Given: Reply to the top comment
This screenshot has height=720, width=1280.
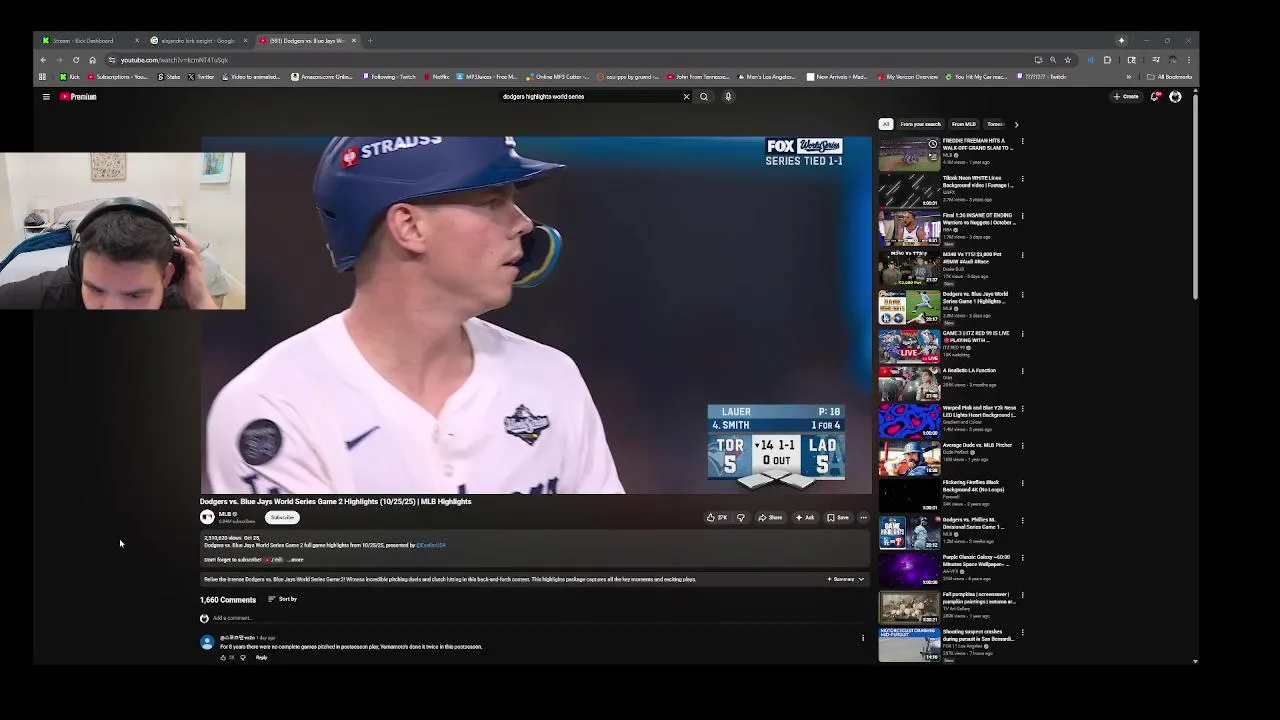Looking at the screenshot, I should pos(261,658).
